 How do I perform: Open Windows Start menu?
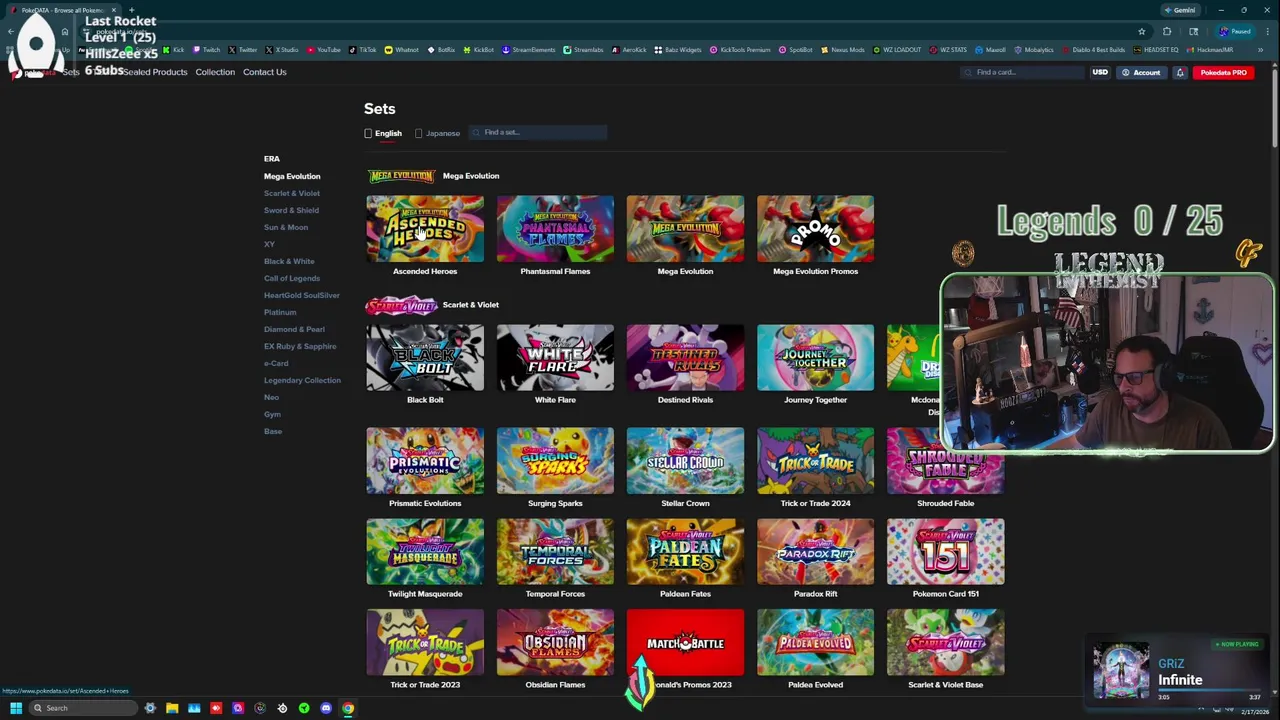tap(16, 708)
